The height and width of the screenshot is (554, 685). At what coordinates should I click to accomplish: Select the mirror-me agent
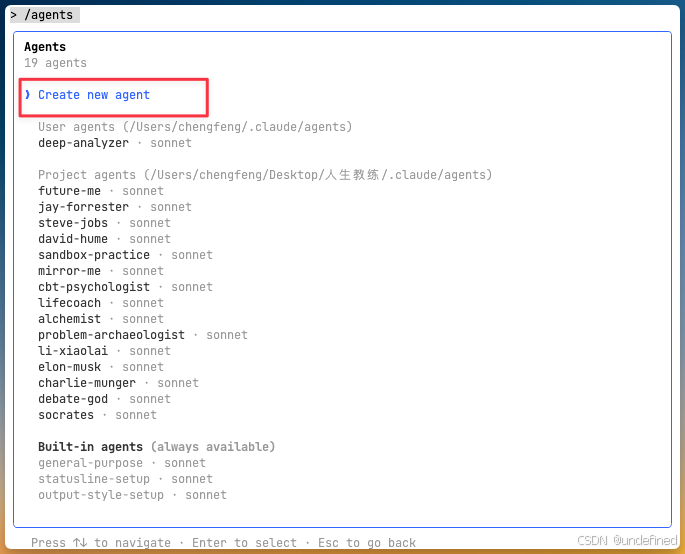[100, 271]
